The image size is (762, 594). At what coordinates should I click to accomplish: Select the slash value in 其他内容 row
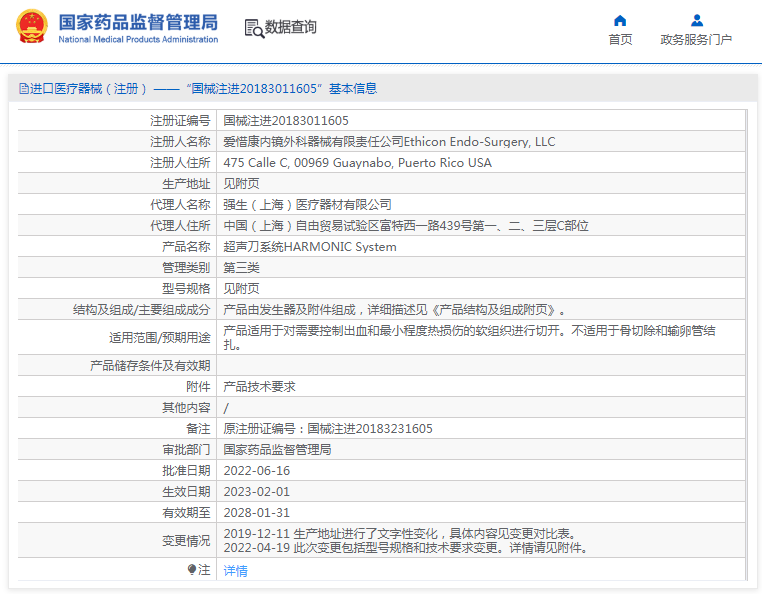[x=226, y=408]
